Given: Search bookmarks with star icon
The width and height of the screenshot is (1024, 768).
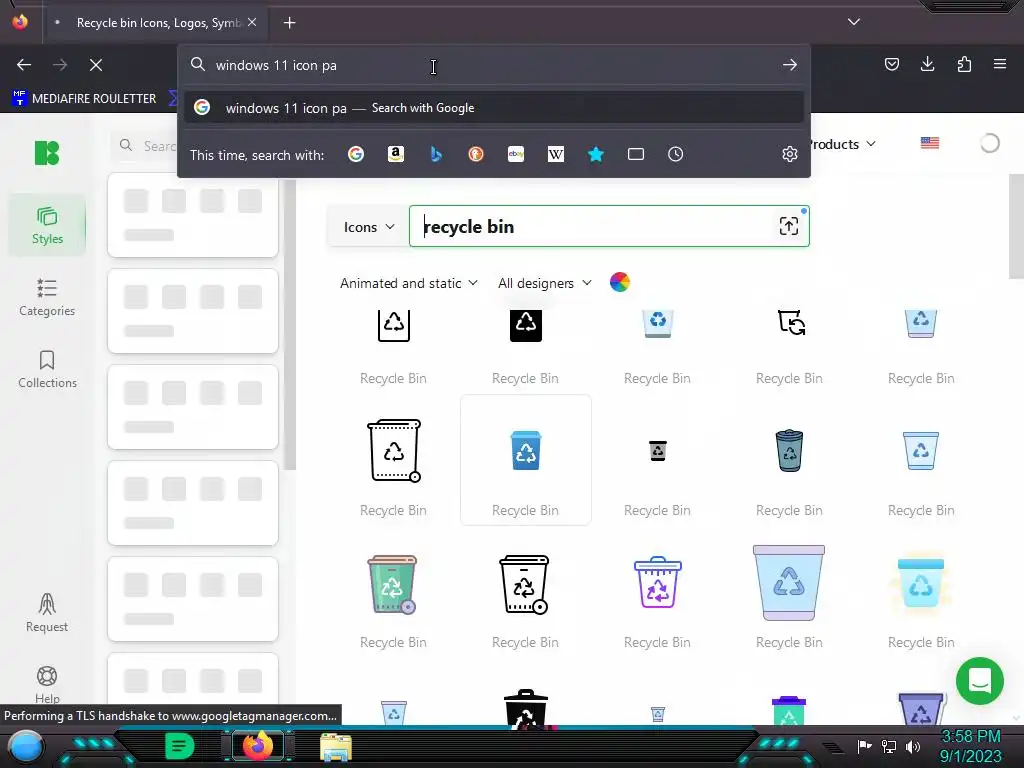Looking at the screenshot, I should coord(596,154).
